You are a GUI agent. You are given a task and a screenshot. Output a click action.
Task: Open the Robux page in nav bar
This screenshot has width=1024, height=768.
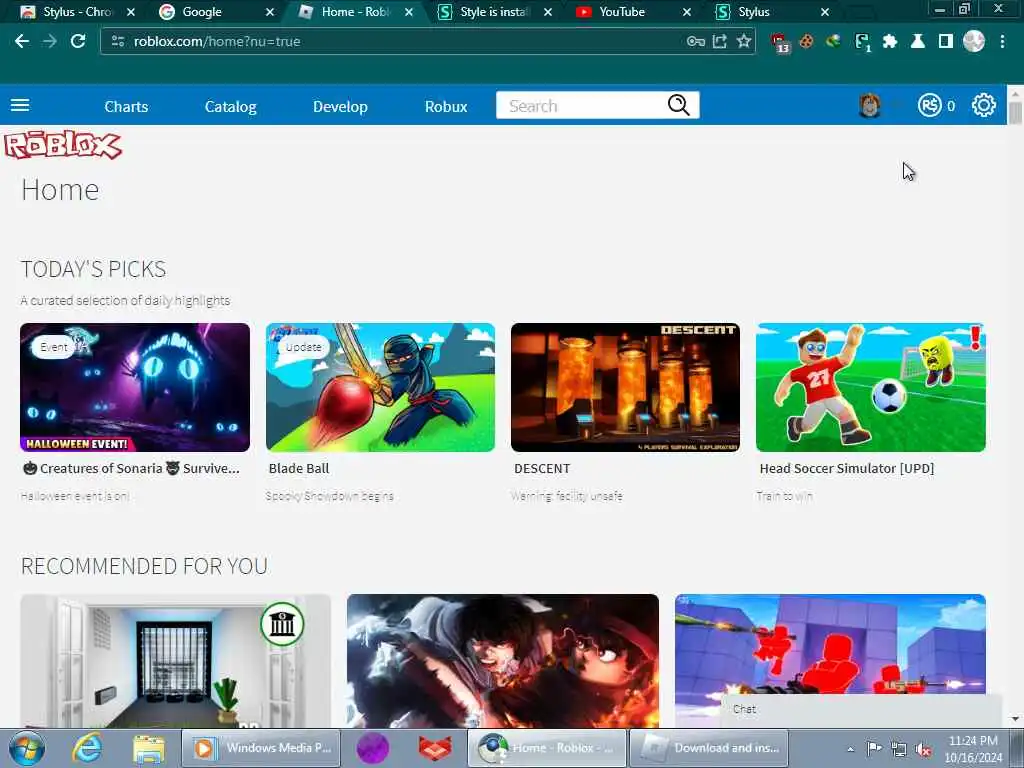446,106
